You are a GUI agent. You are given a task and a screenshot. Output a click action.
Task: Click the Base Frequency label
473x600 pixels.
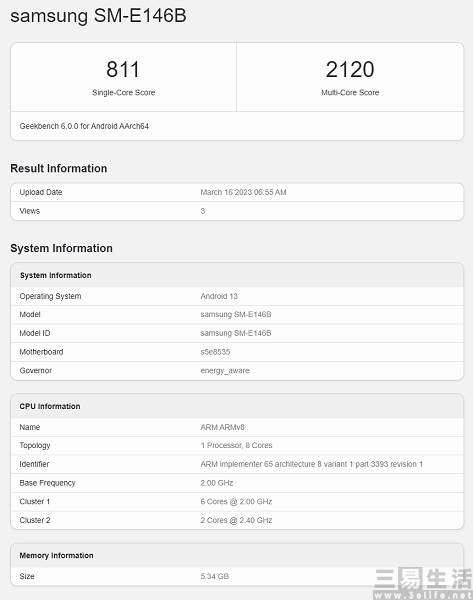(x=47, y=483)
